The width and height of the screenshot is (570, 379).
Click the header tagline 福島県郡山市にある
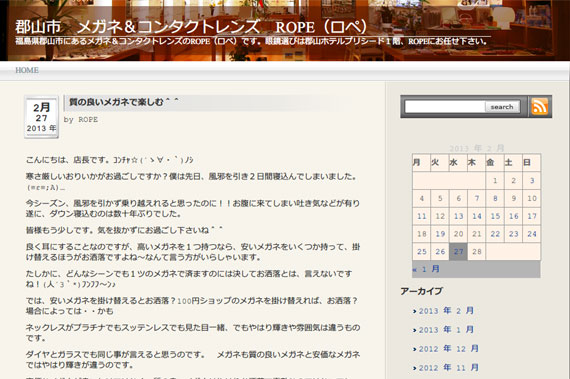[251, 41]
